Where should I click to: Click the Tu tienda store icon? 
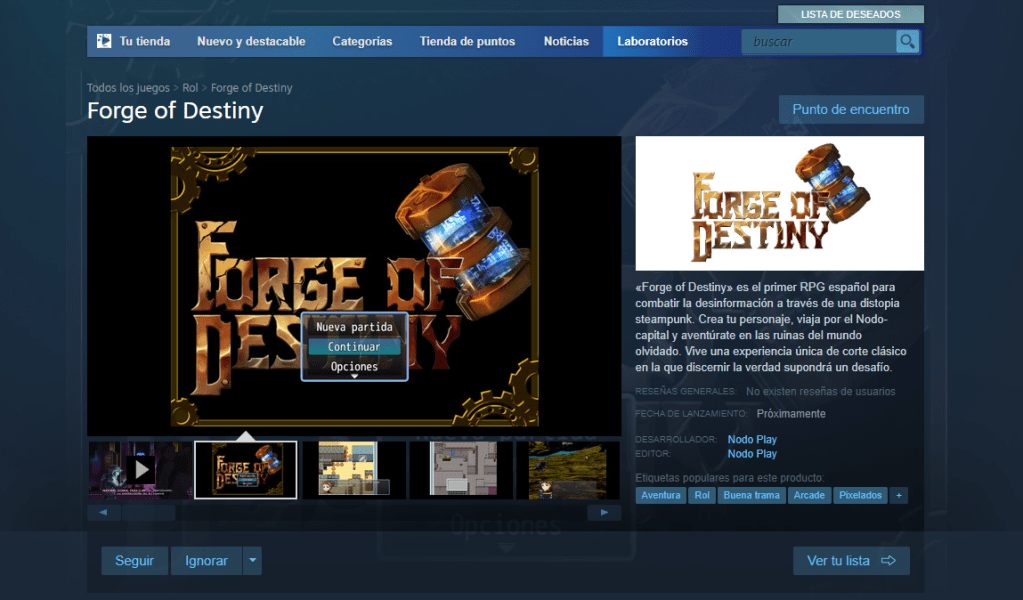point(104,41)
